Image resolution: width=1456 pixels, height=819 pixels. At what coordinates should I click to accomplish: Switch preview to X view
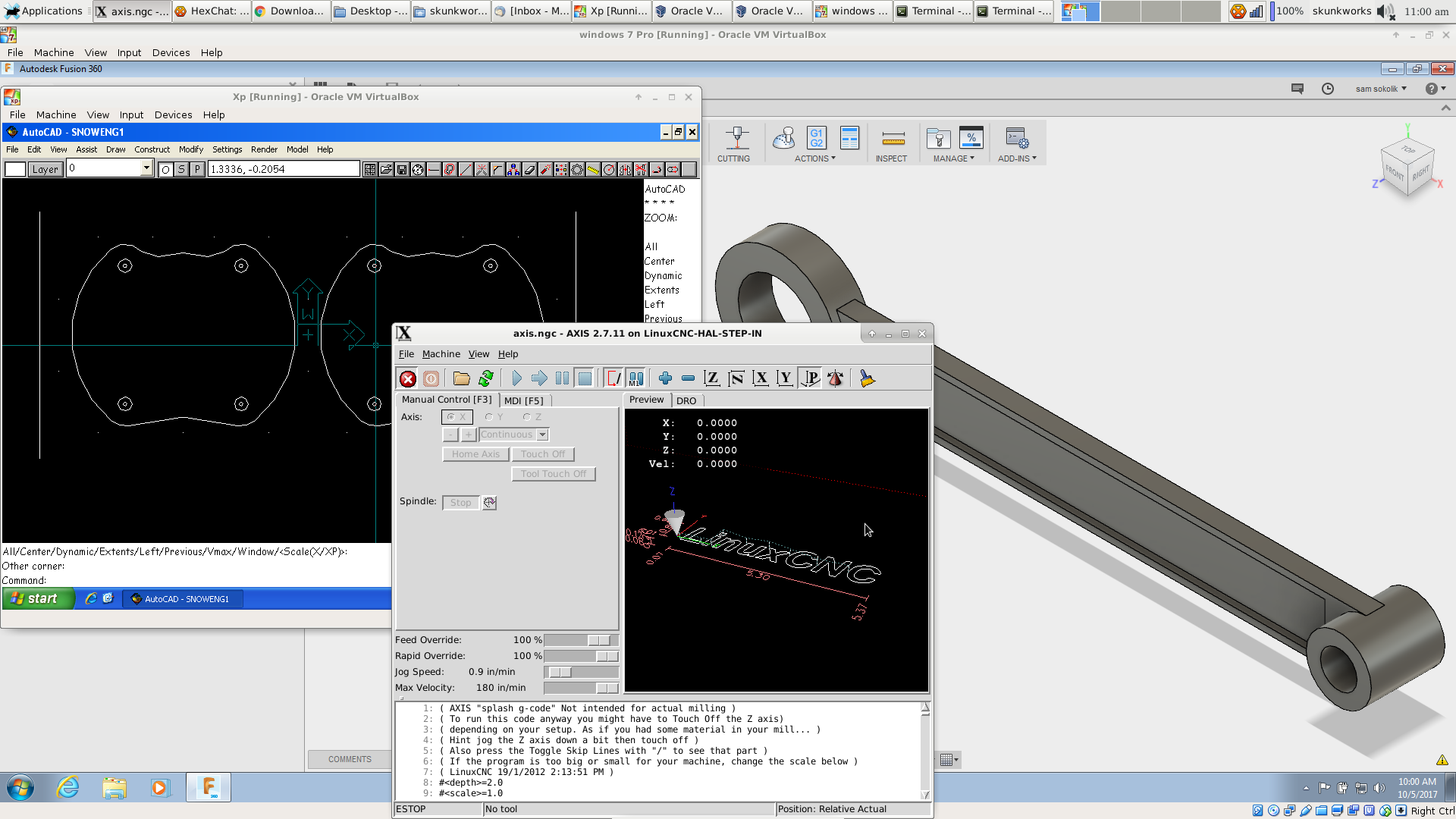pyautogui.click(x=761, y=378)
